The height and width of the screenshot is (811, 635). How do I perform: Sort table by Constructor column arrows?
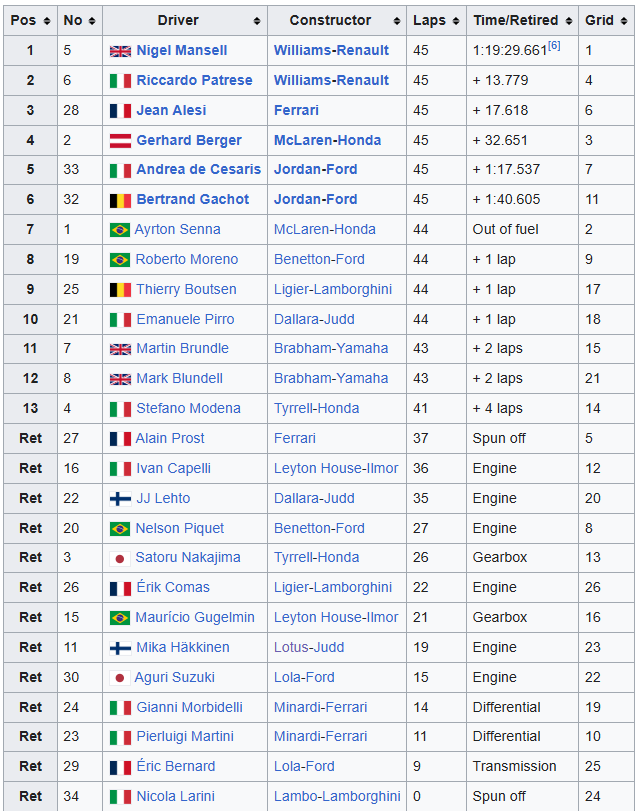pos(397,21)
